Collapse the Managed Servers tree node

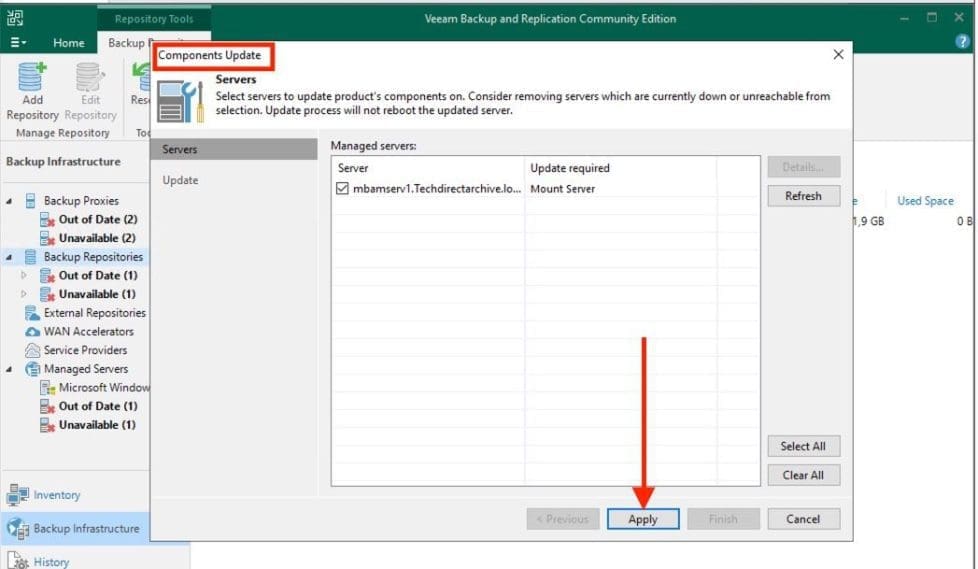(9, 369)
